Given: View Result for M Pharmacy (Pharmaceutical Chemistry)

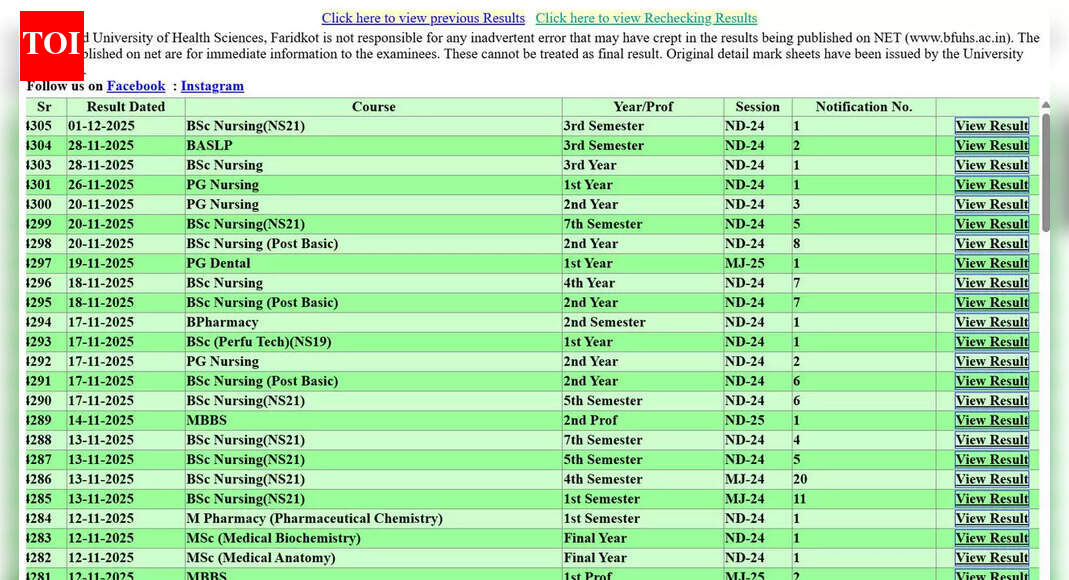Looking at the screenshot, I should click(x=991, y=518).
